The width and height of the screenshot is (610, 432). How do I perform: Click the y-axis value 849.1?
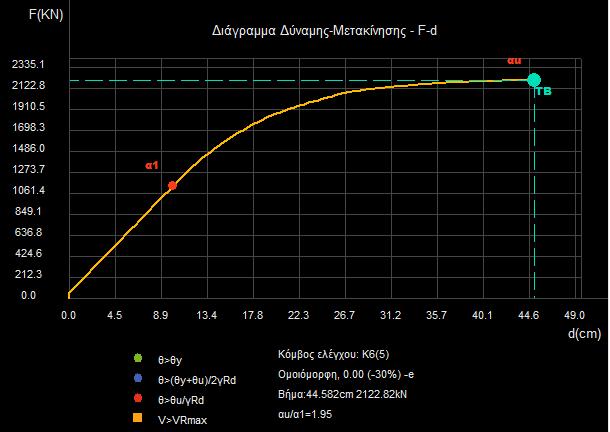[28, 211]
